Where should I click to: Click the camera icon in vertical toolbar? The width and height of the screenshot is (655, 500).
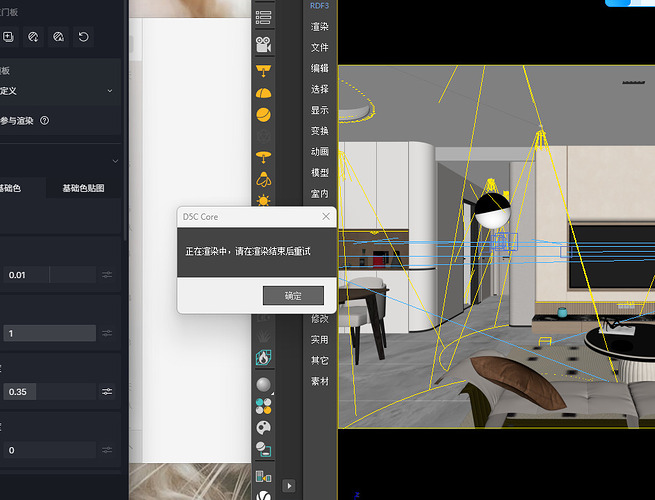coord(264,45)
